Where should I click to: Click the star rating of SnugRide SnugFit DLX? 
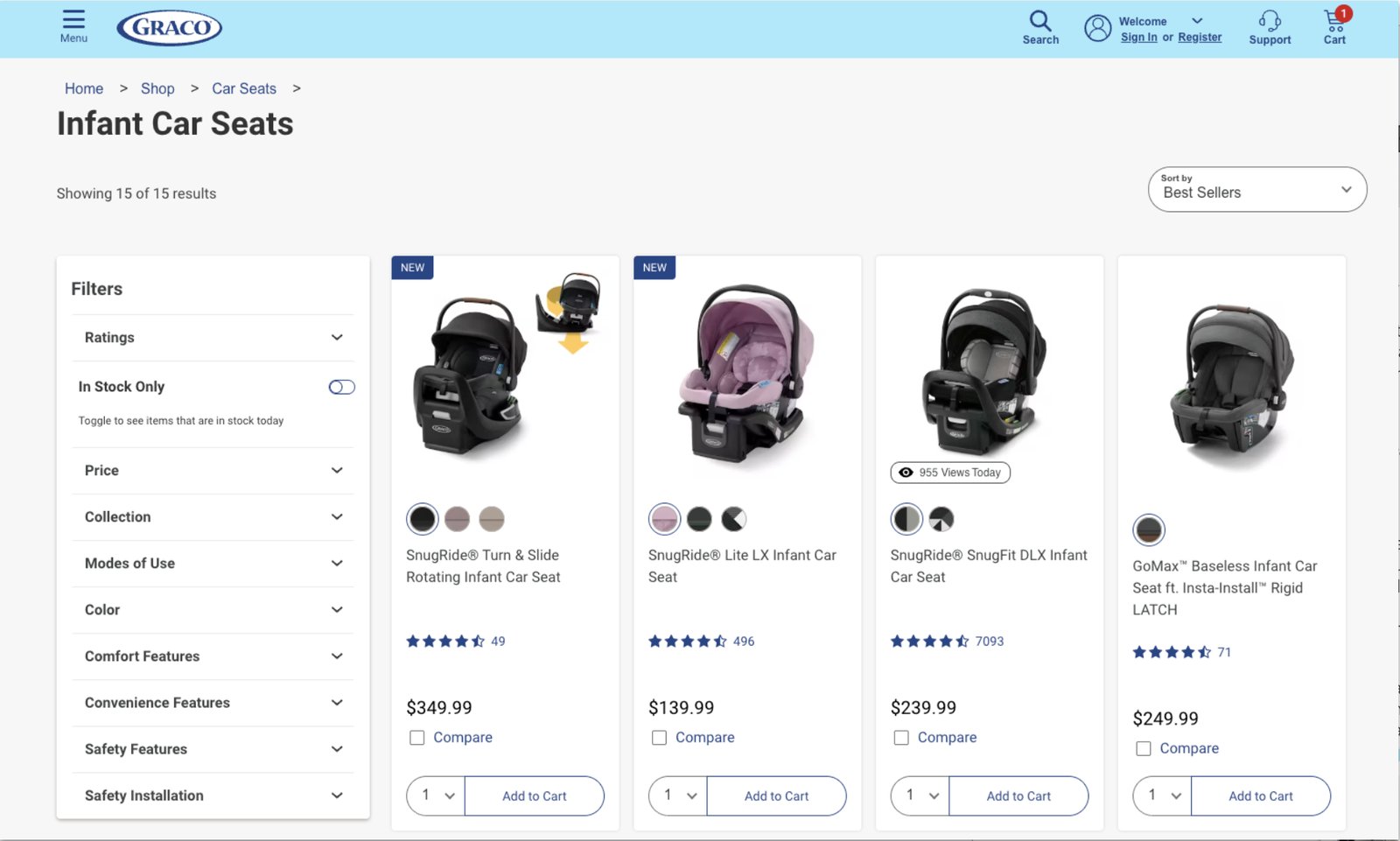[x=930, y=641]
